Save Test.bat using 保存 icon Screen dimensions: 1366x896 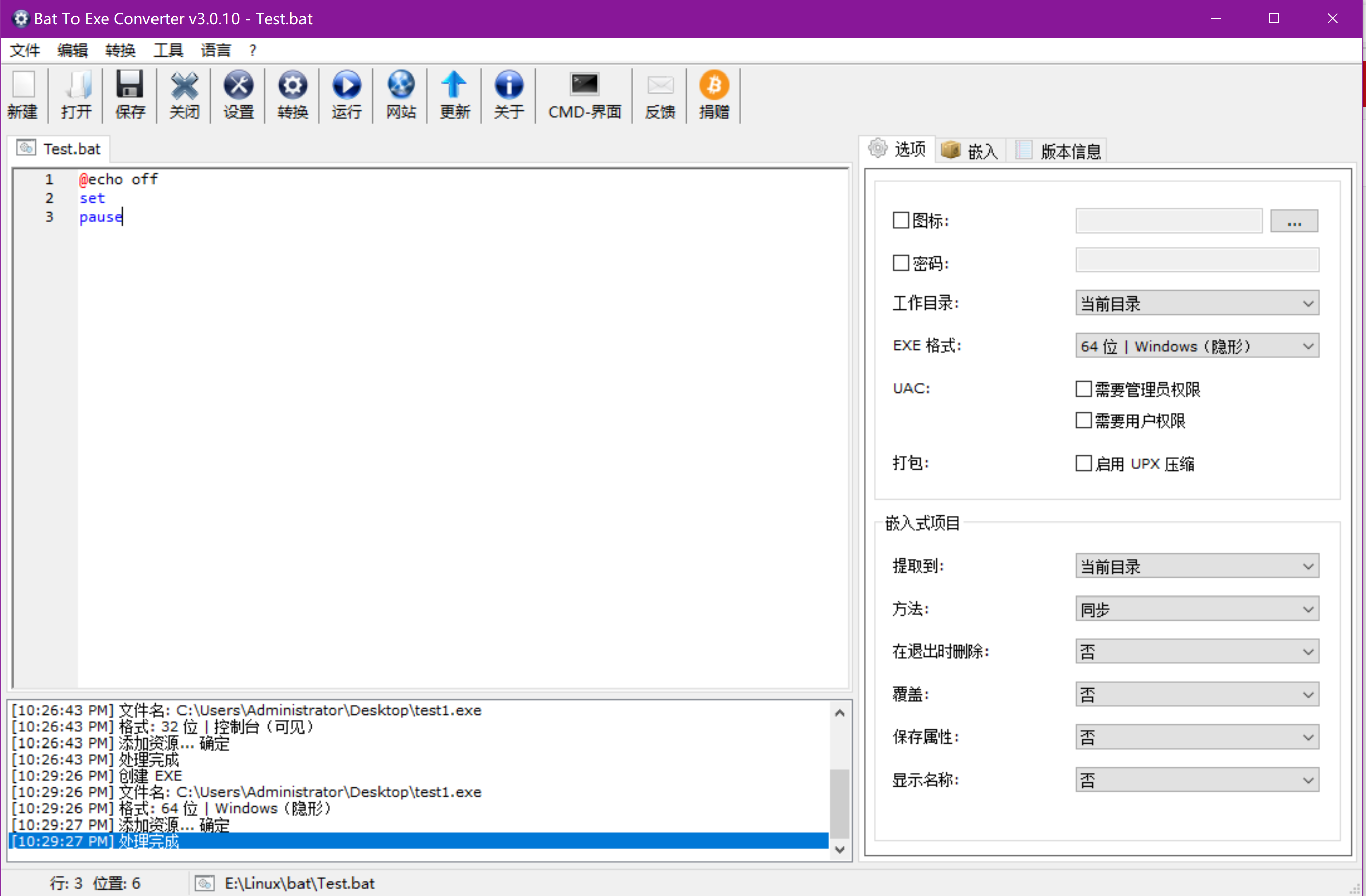(x=130, y=95)
